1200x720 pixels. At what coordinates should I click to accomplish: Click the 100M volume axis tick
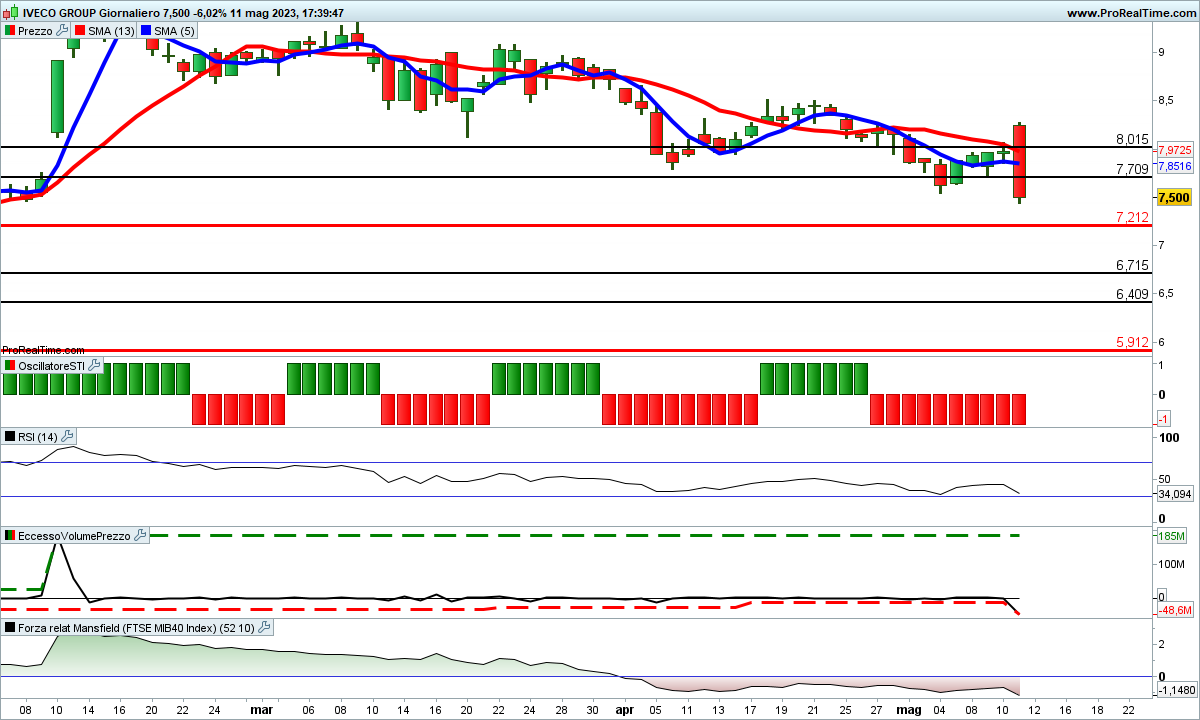point(1171,565)
